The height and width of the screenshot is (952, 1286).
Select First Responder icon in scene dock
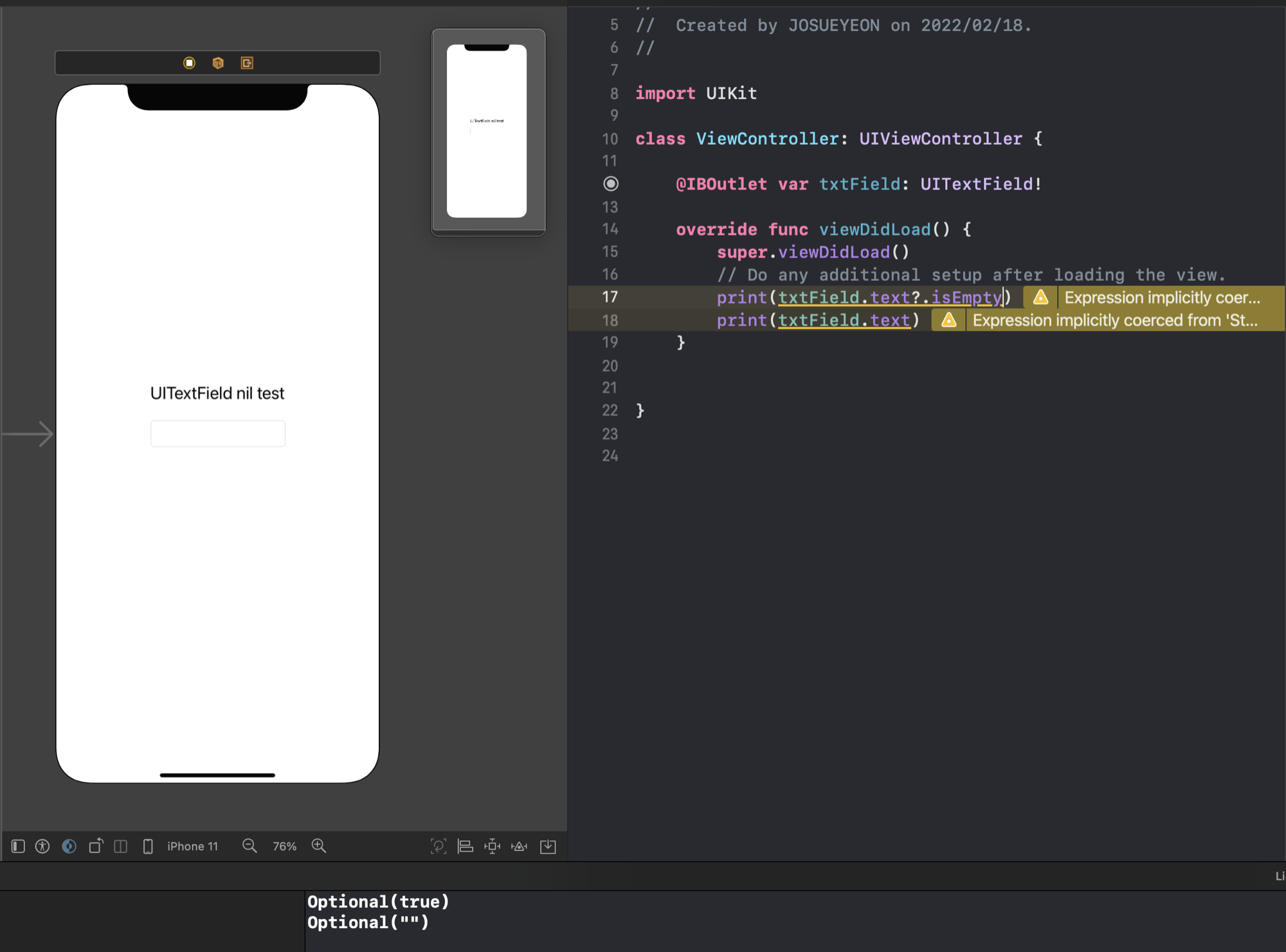[218, 63]
